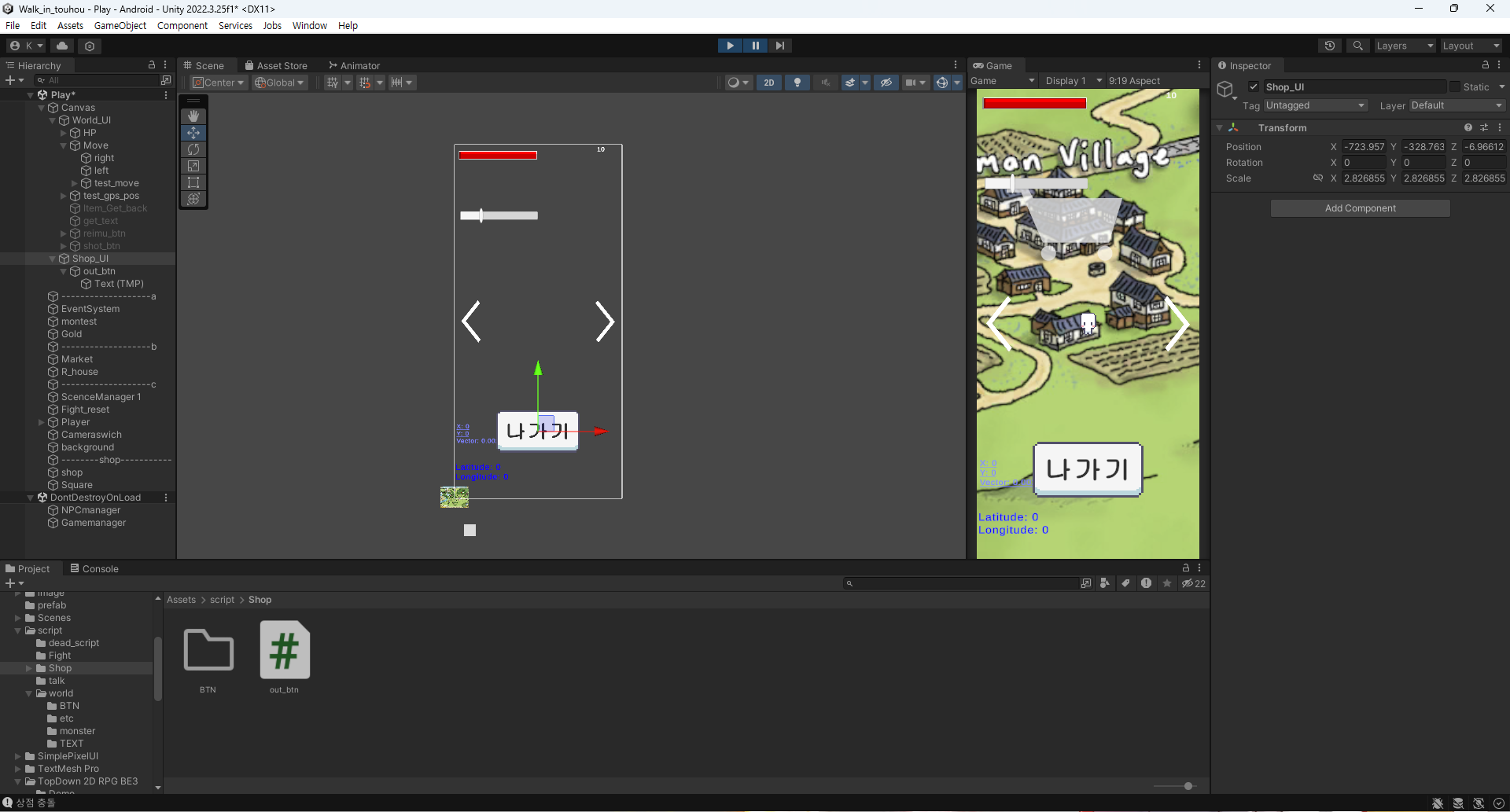Open Transform preset selector icon
This screenshot has width=1510, height=812.
point(1484,127)
